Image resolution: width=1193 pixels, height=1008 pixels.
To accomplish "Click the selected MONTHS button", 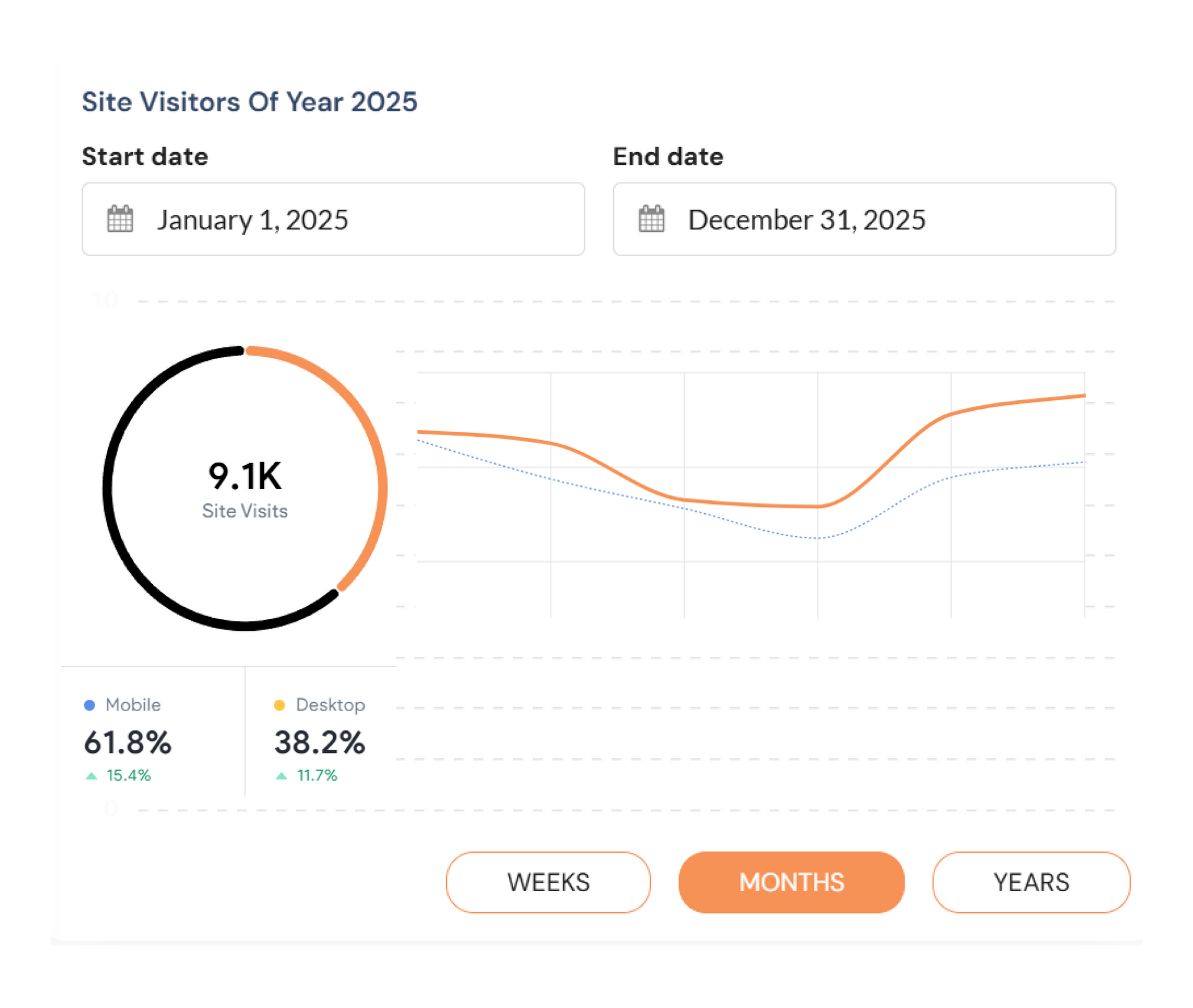I will pos(791,882).
